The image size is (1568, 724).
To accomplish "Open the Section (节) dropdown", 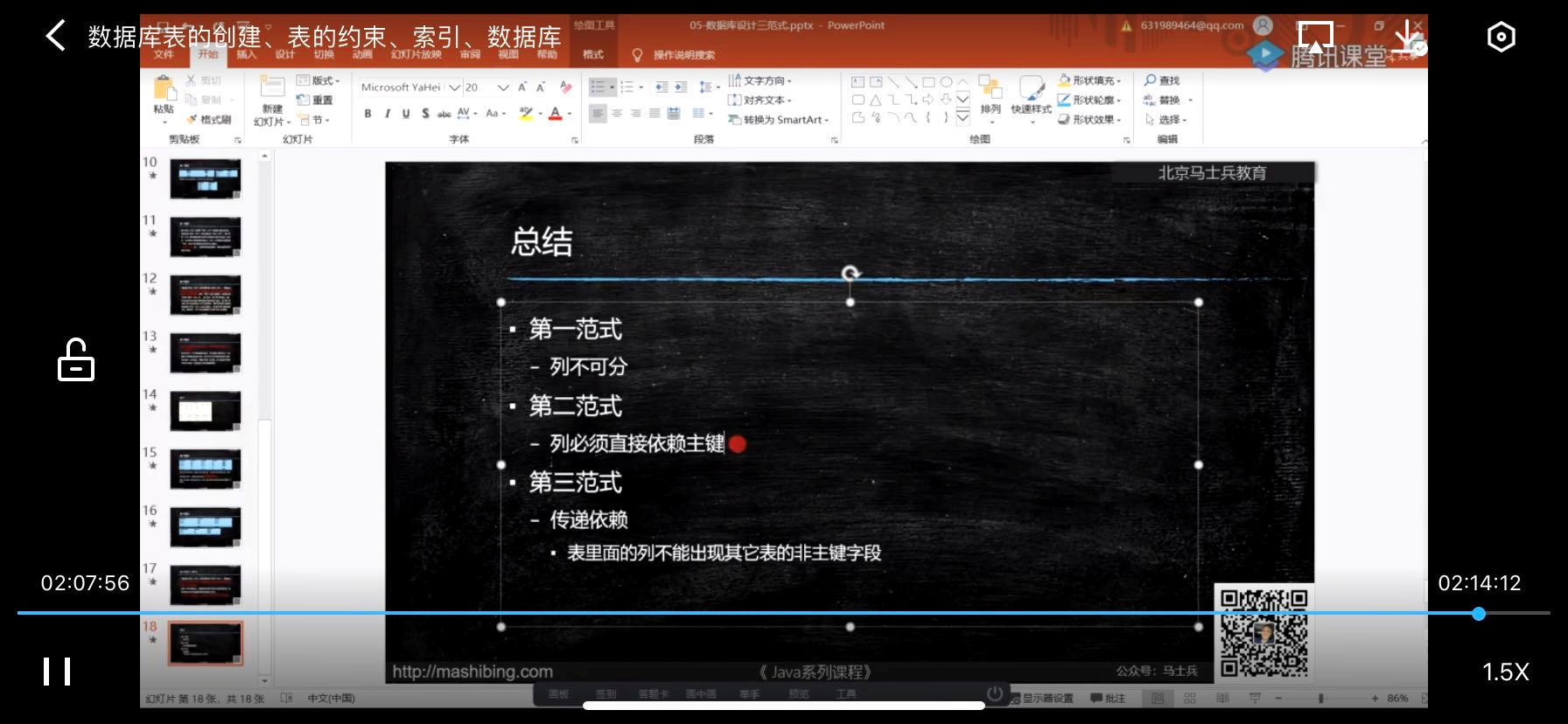I will pyautogui.click(x=314, y=120).
